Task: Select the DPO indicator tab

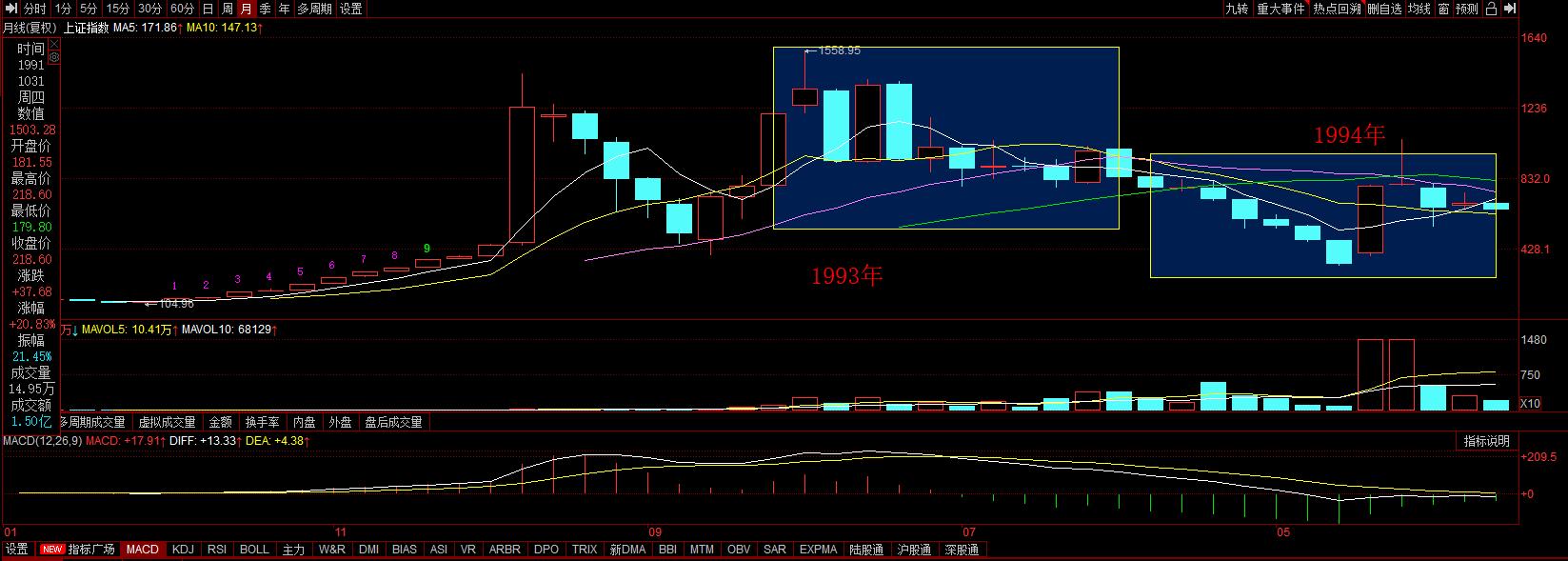Action: tap(546, 550)
